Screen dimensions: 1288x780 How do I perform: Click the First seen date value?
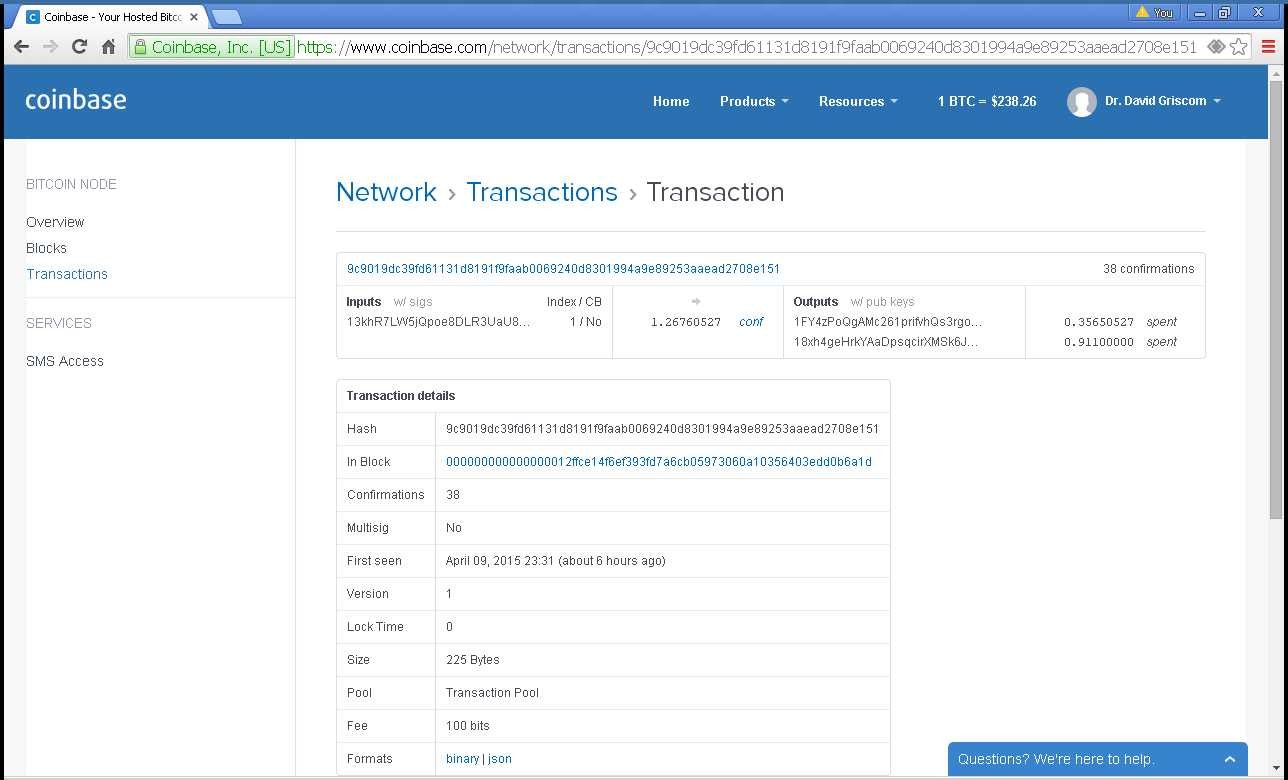click(555, 561)
